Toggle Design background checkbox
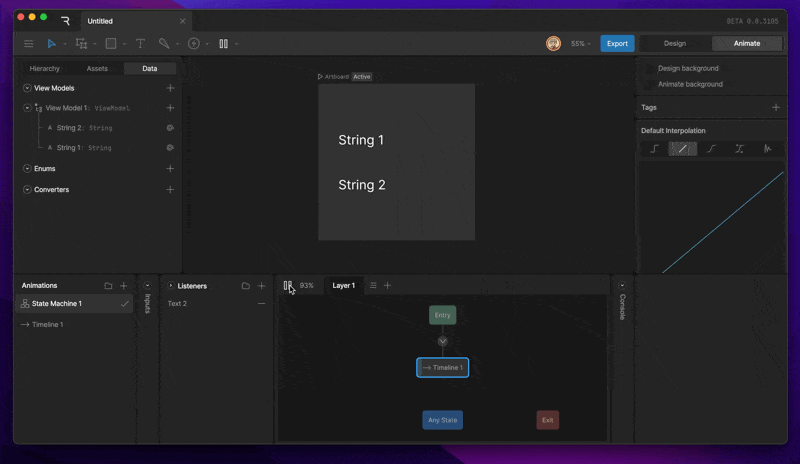This screenshot has height=464, width=800. 649,68
